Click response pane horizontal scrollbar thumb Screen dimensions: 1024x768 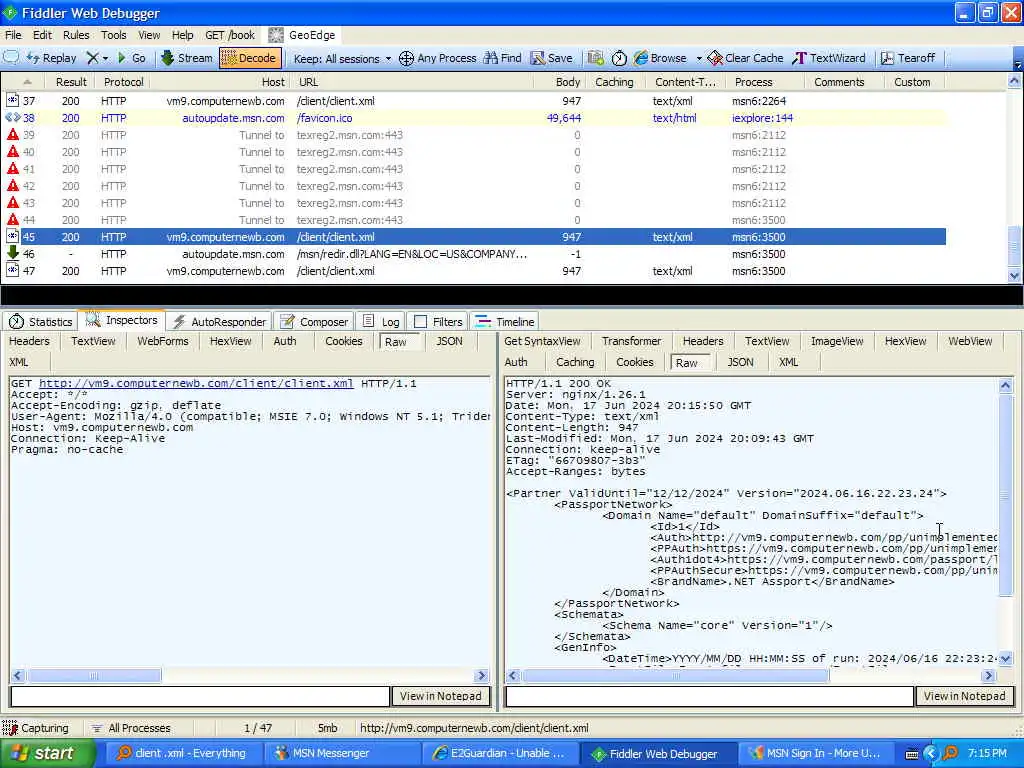676,675
